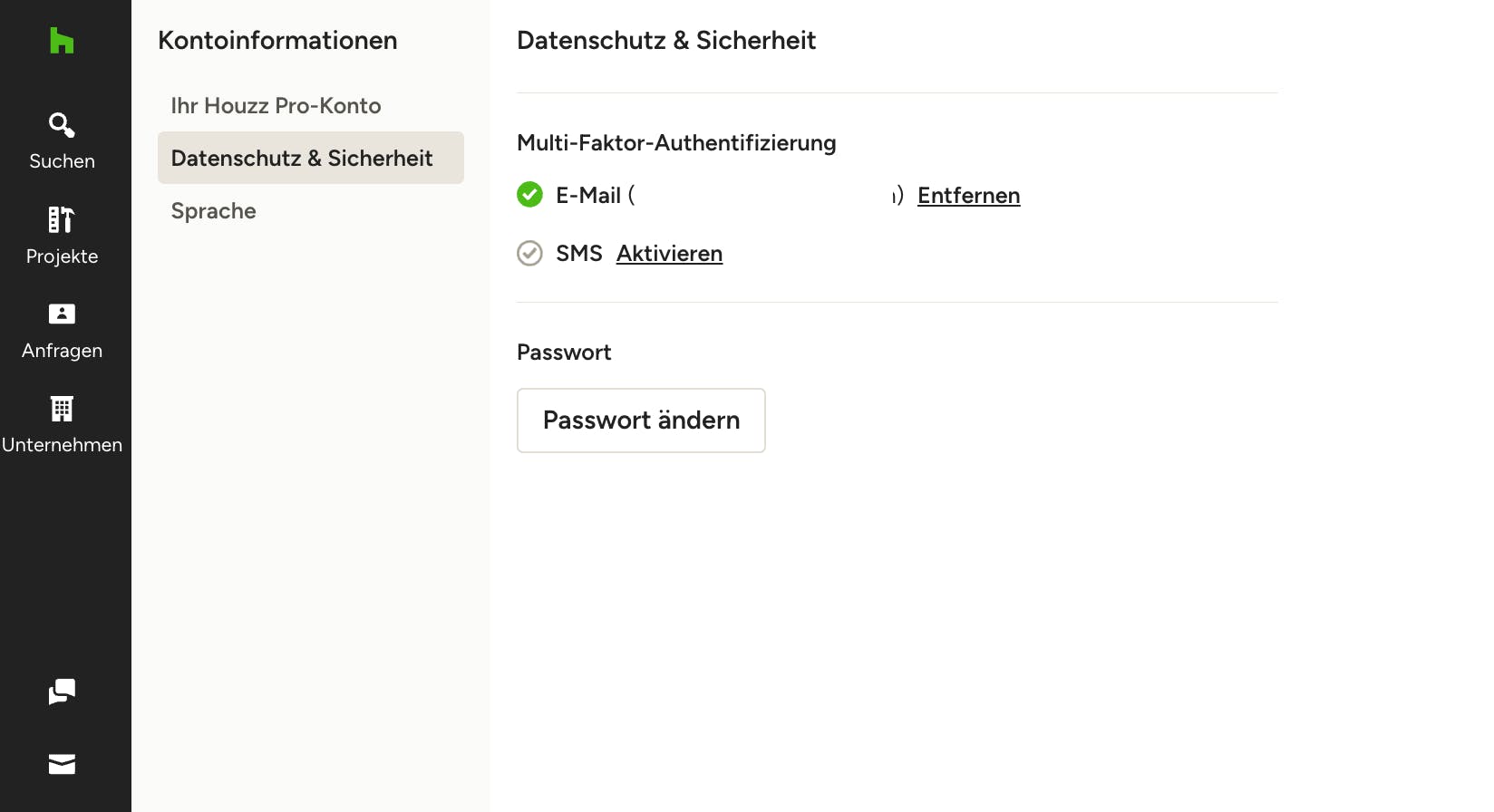Viewport: 1494px width, 812px height.
Task: Open the Unternehmen building icon
Action: click(62, 409)
